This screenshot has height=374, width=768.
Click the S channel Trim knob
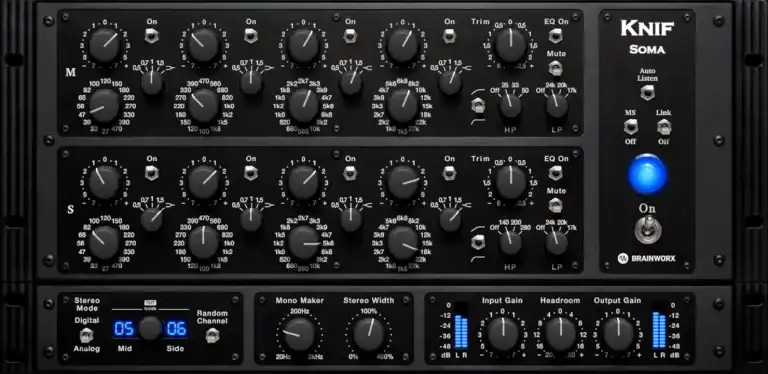coord(510,183)
